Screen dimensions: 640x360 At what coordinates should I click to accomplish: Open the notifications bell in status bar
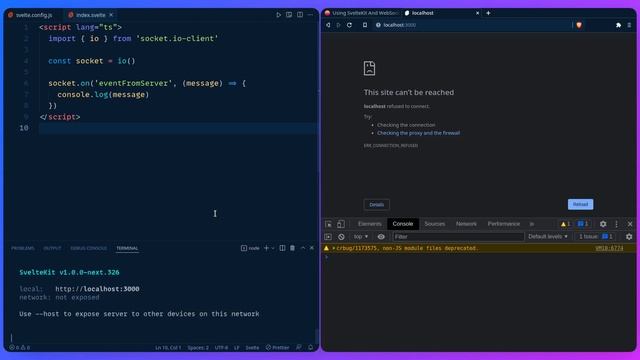(311, 347)
